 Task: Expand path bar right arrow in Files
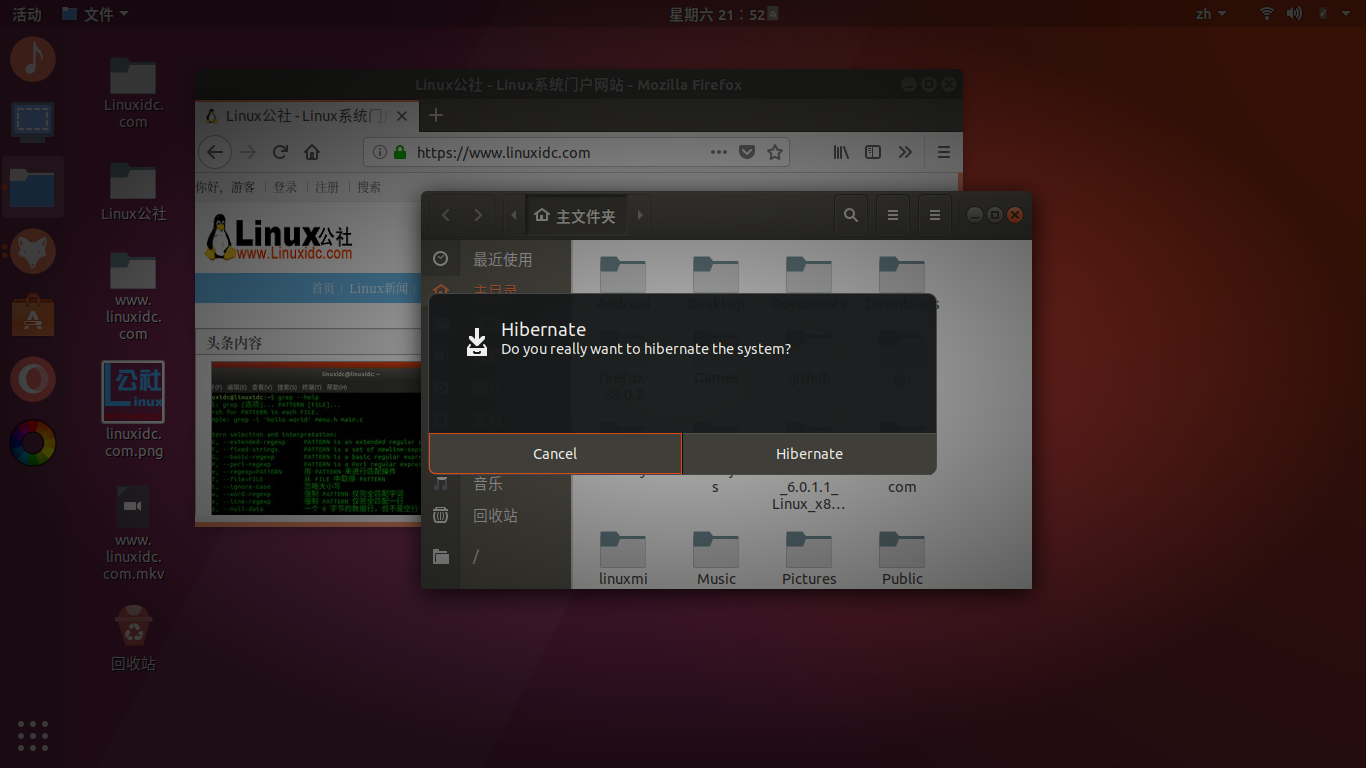[640, 215]
